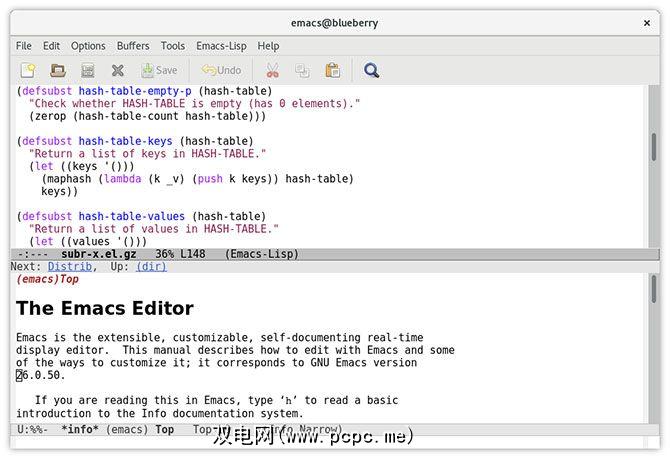The width and height of the screenshot is (670, 459).
Task: Open the Edit menu
Action: click(x=51, y=46)
